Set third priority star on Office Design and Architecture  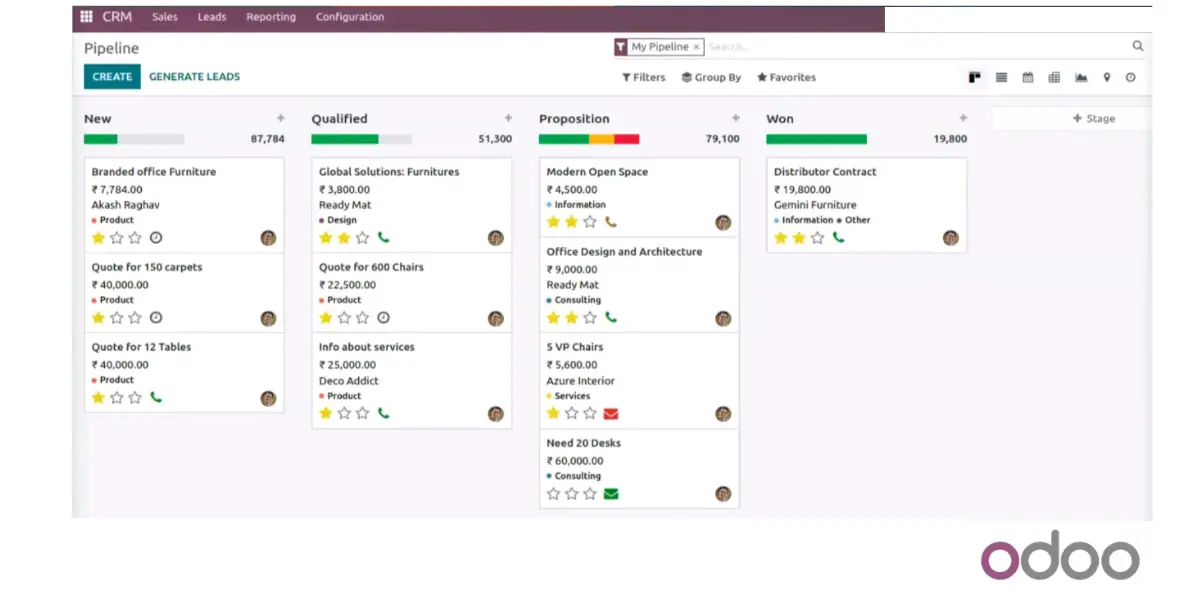(590, 318)
